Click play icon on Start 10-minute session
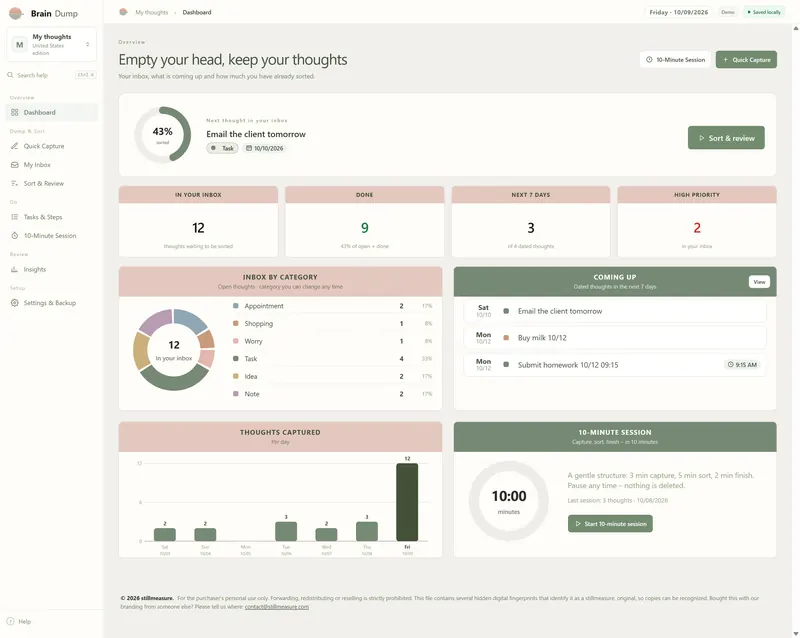The image size is (800, 638). click(x=578, y=524)
